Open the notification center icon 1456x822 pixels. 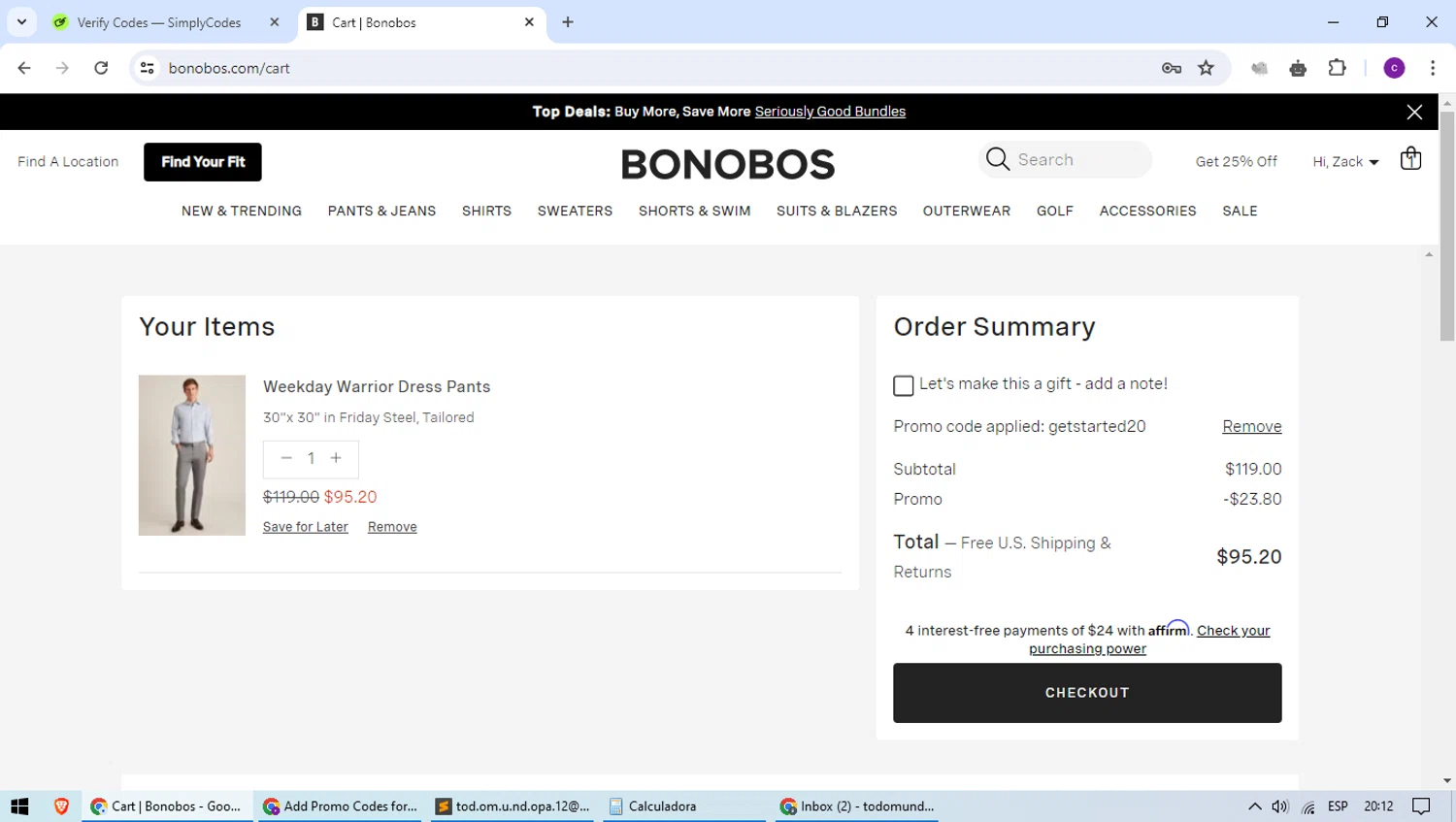pyautogui.click(x=1421, y=806)
